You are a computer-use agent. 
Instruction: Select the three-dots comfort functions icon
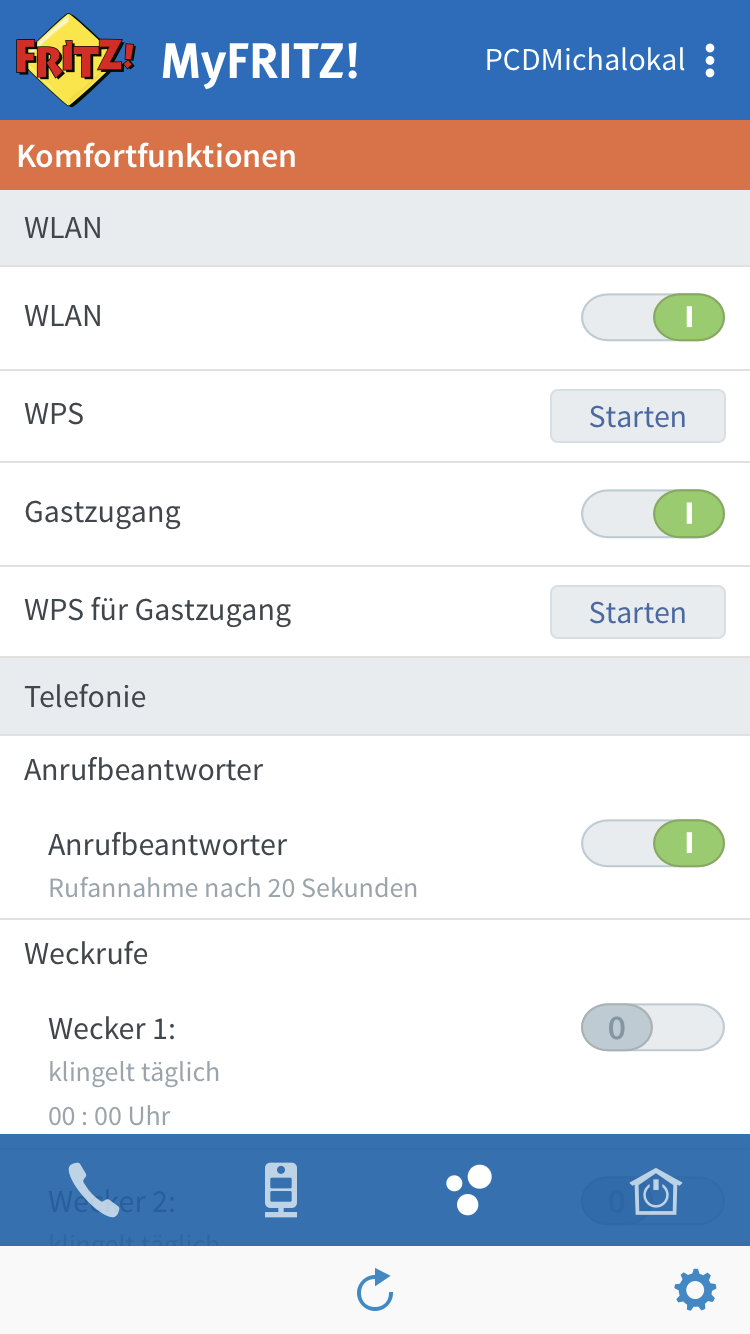pyautogui.click(x=469, y=1190)
